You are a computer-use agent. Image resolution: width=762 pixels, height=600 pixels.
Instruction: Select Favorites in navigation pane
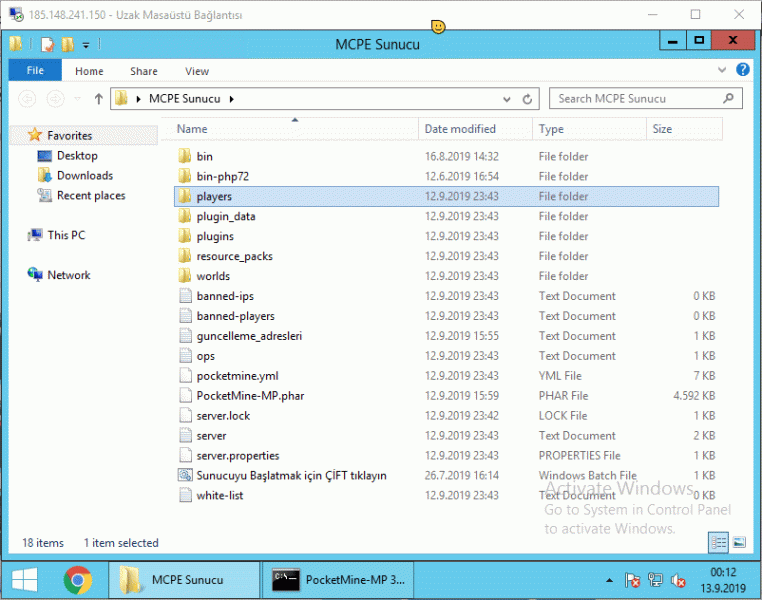point(69,136)
